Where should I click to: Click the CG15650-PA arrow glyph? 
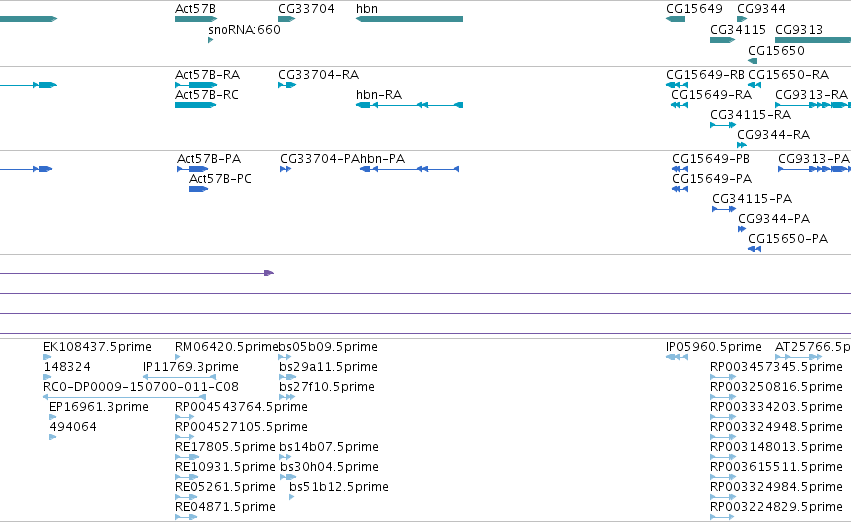point(754,249)
